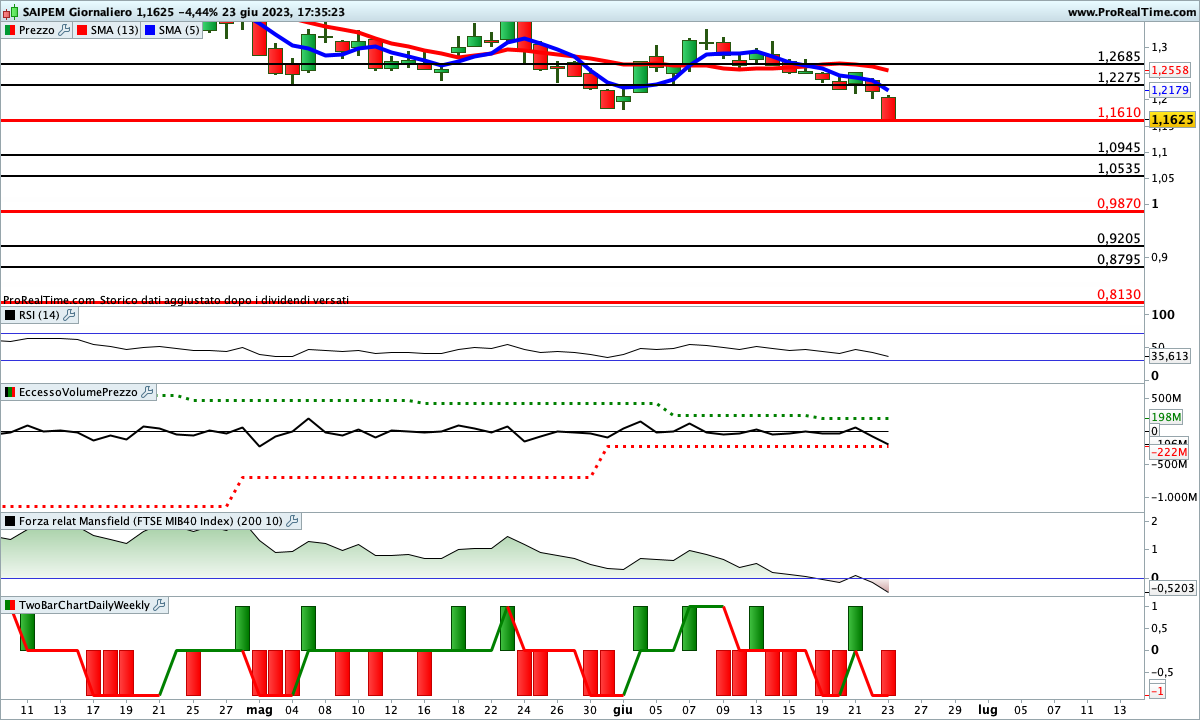Click the 1,0945 price level label
The image size is (1200, 720).
pyautogui.click(x=1119, y=147)
